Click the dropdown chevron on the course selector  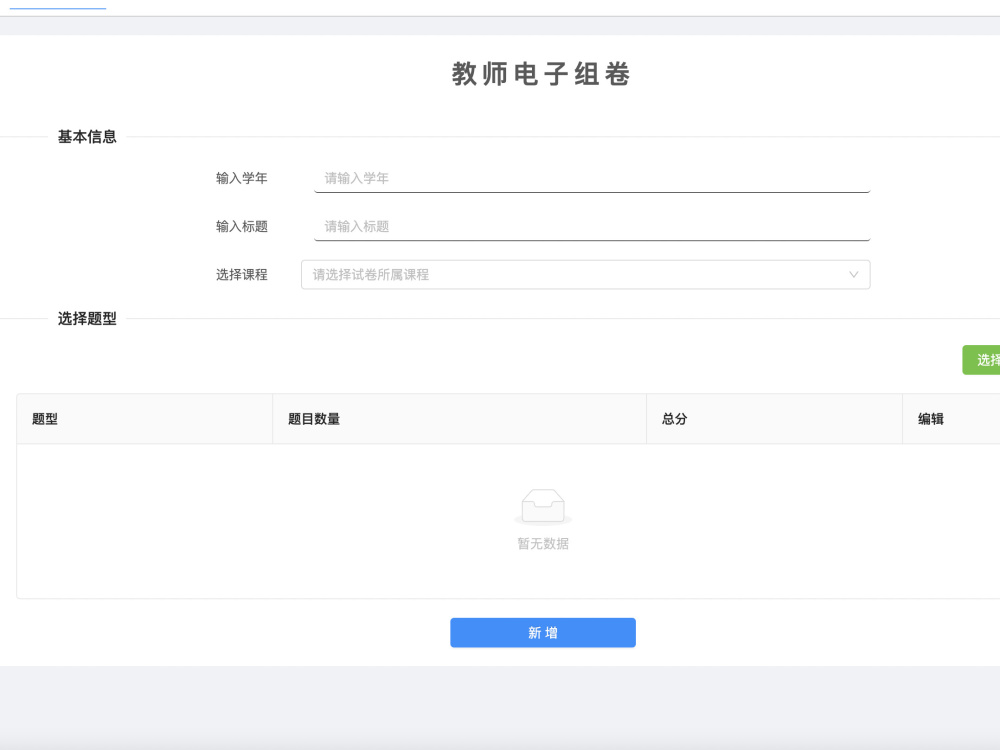point(853,274)
